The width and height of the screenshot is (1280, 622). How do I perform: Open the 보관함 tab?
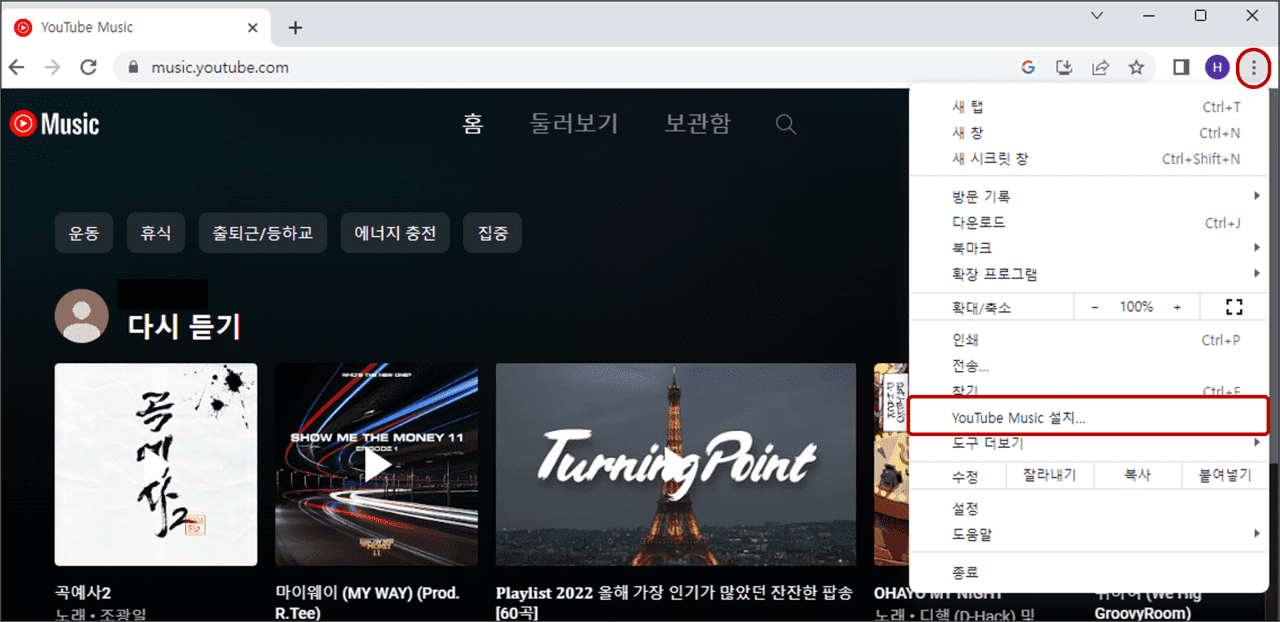coord(698,124)
